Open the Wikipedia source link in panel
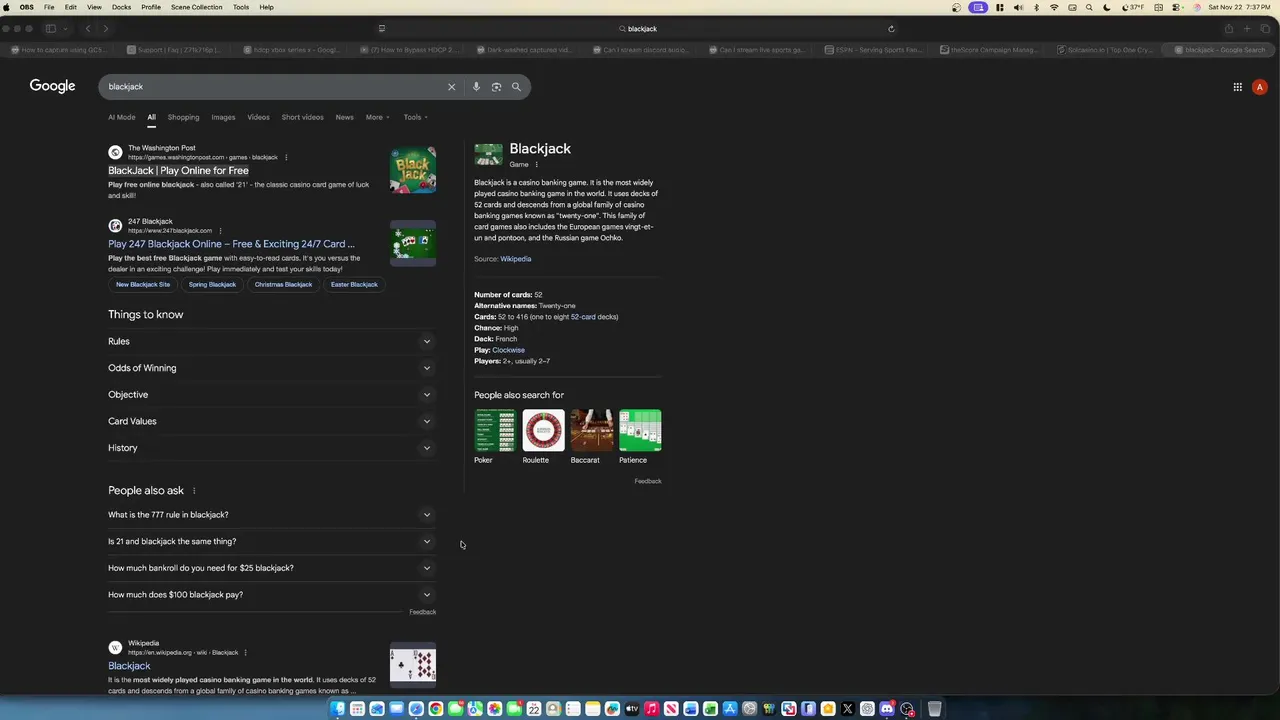 (516, 259)
